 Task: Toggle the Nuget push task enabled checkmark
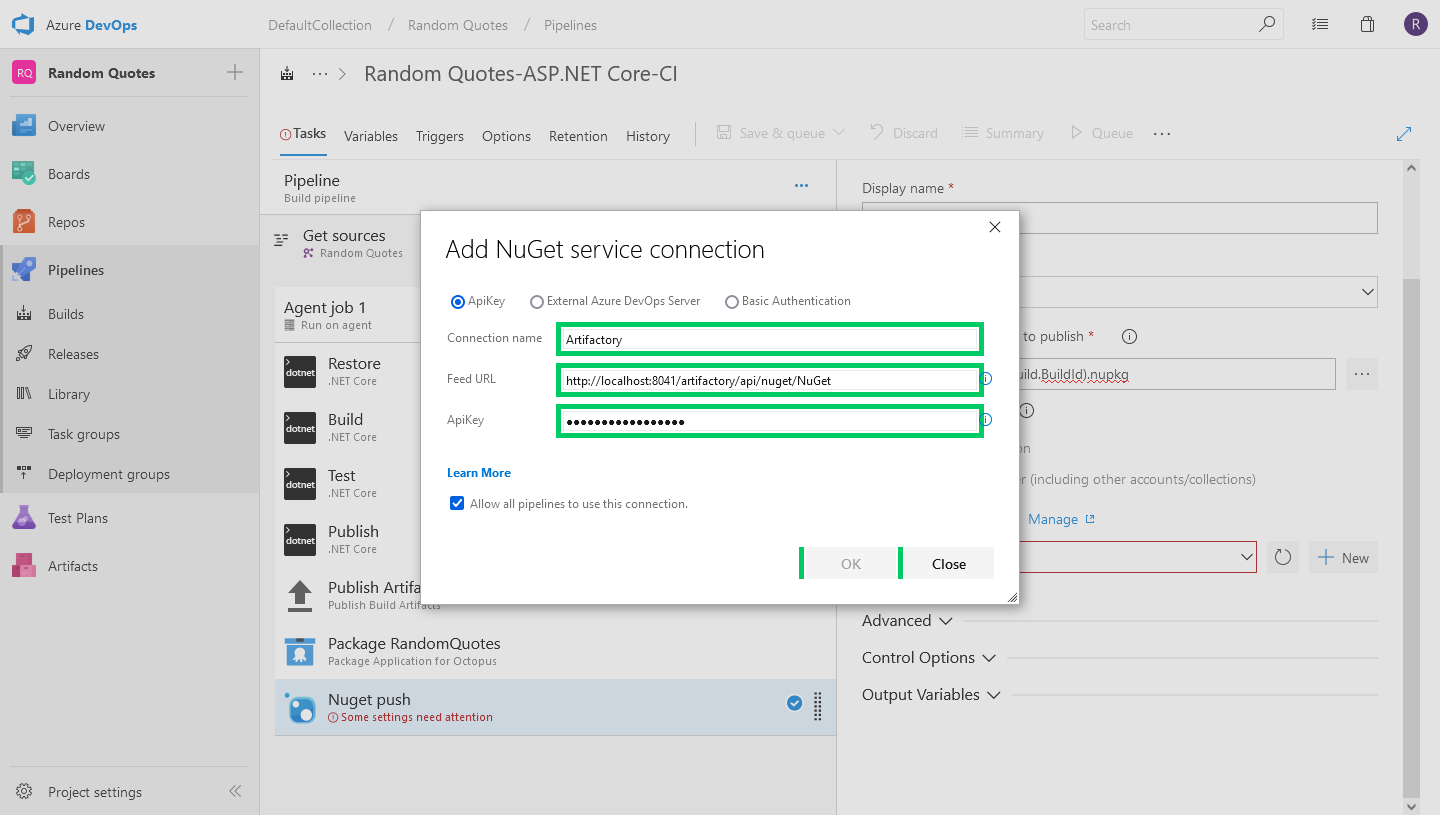click(794, 703)
